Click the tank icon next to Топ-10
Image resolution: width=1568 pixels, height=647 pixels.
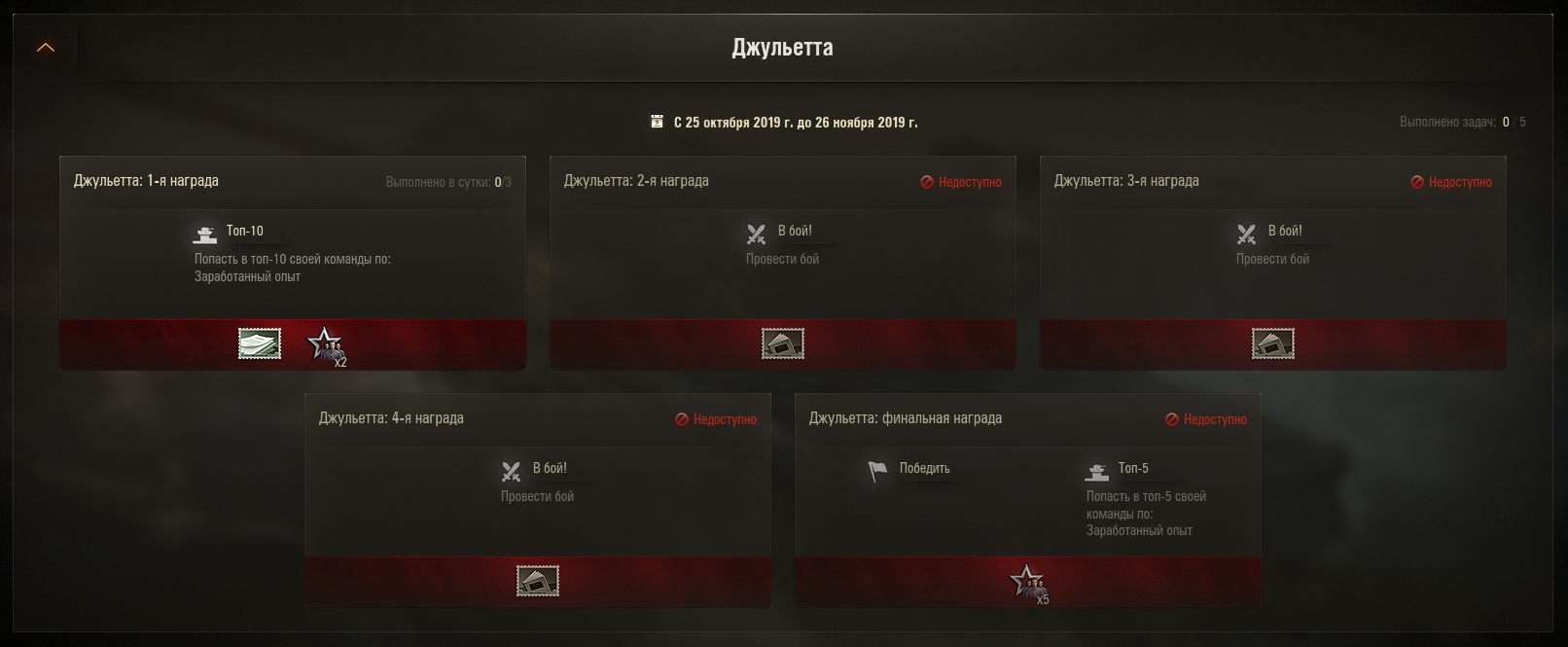pyautogui.click(x=204, y=234)
